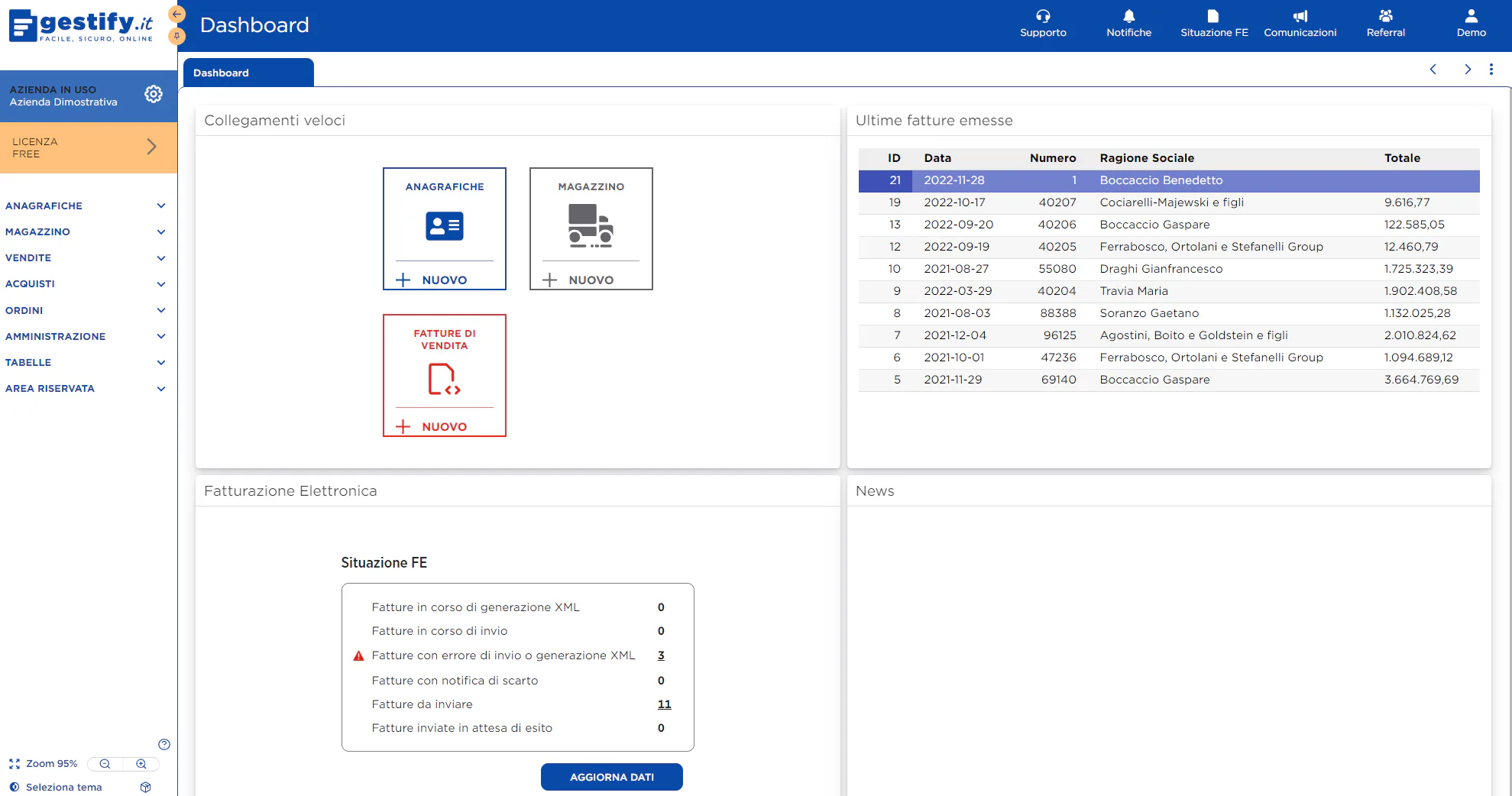Zoom out with the minus magnifier
The width and height of the screenshot is (1512, 796).
point(105,764)
